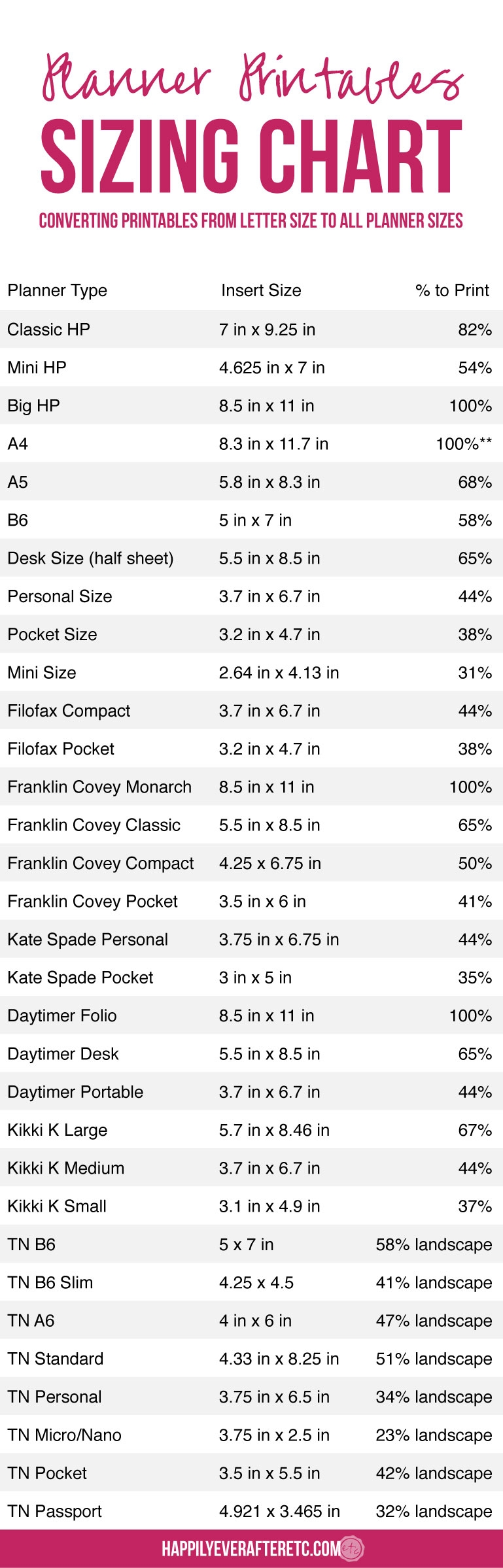Click the cursive 'Planner Printables' heading
503x1568 pixels.
[251, 78]
